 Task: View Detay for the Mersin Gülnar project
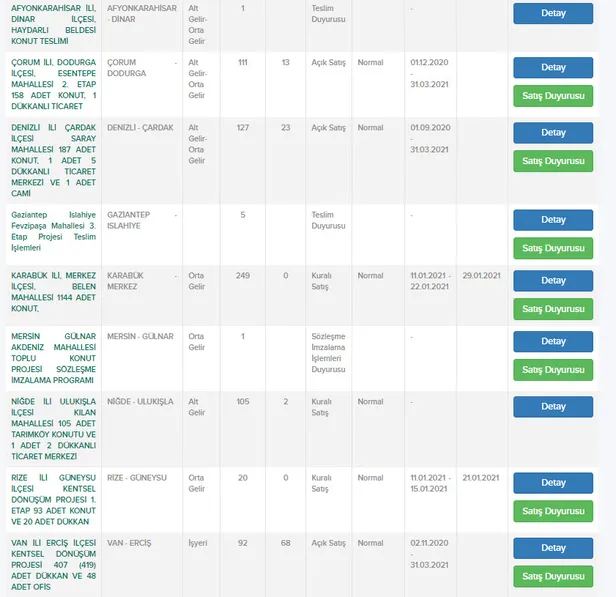553,342
